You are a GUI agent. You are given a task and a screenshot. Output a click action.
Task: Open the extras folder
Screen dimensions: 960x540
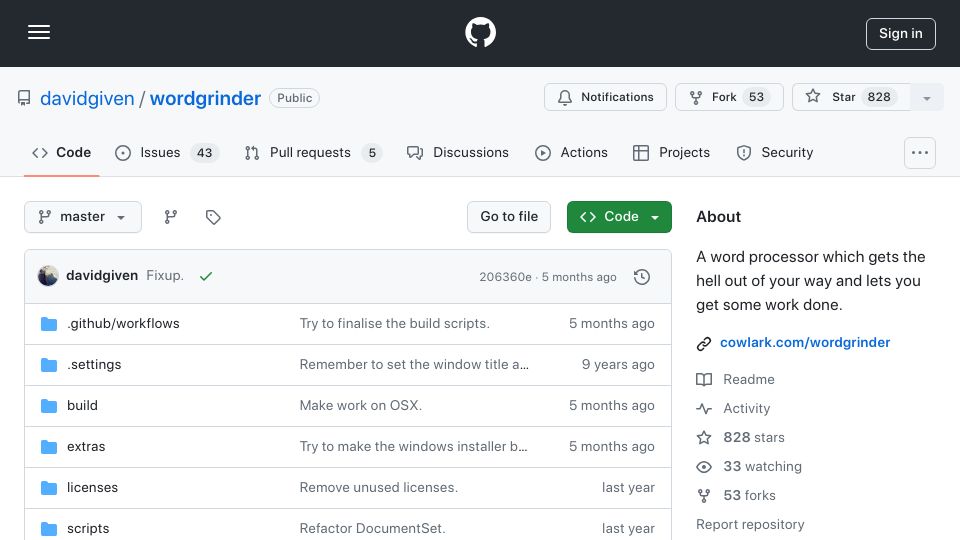click(86, 446)
